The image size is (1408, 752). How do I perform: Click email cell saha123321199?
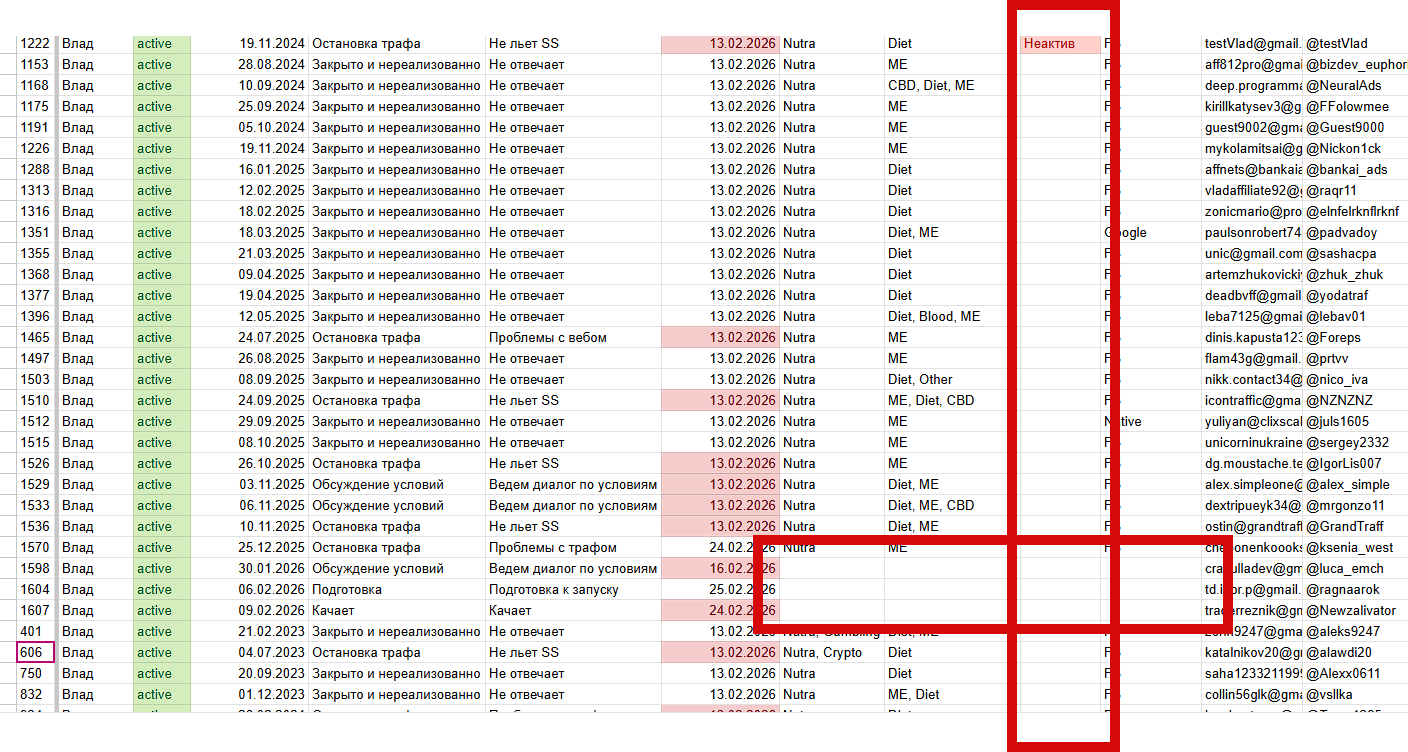[x=1252, y=674]
